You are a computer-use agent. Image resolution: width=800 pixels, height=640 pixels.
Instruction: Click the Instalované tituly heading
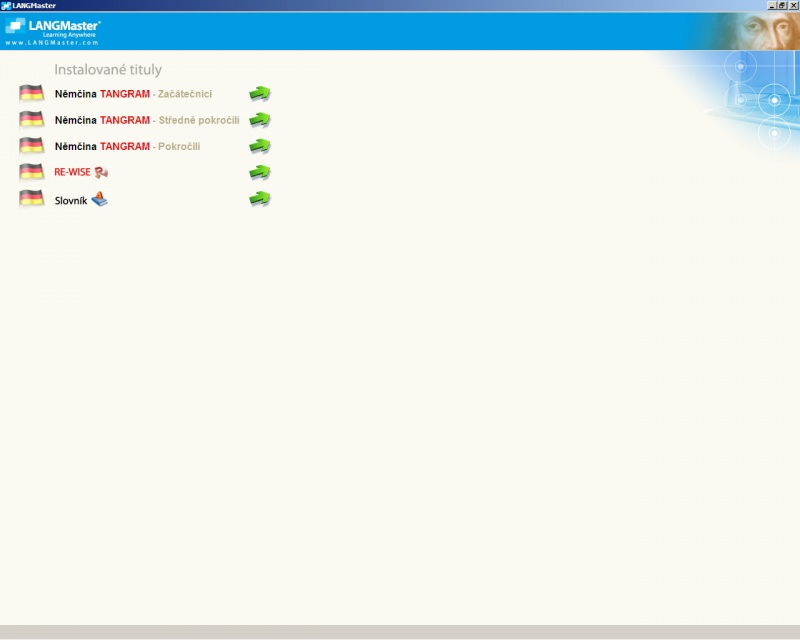click(x=108, y=70)
